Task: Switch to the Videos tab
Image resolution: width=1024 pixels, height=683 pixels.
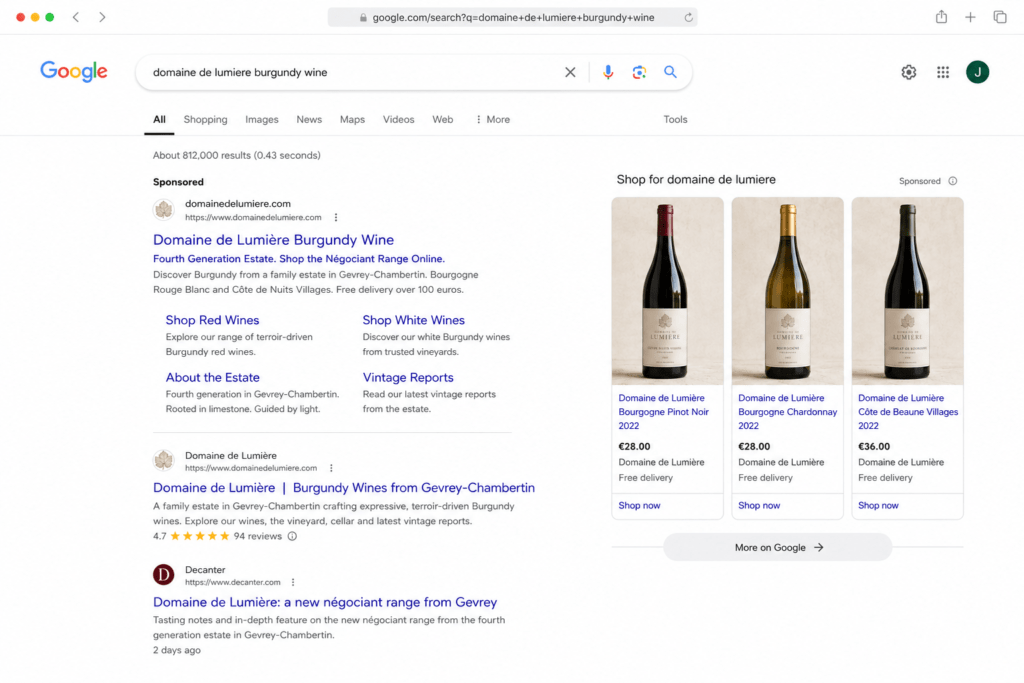Action: pos(398,119)
